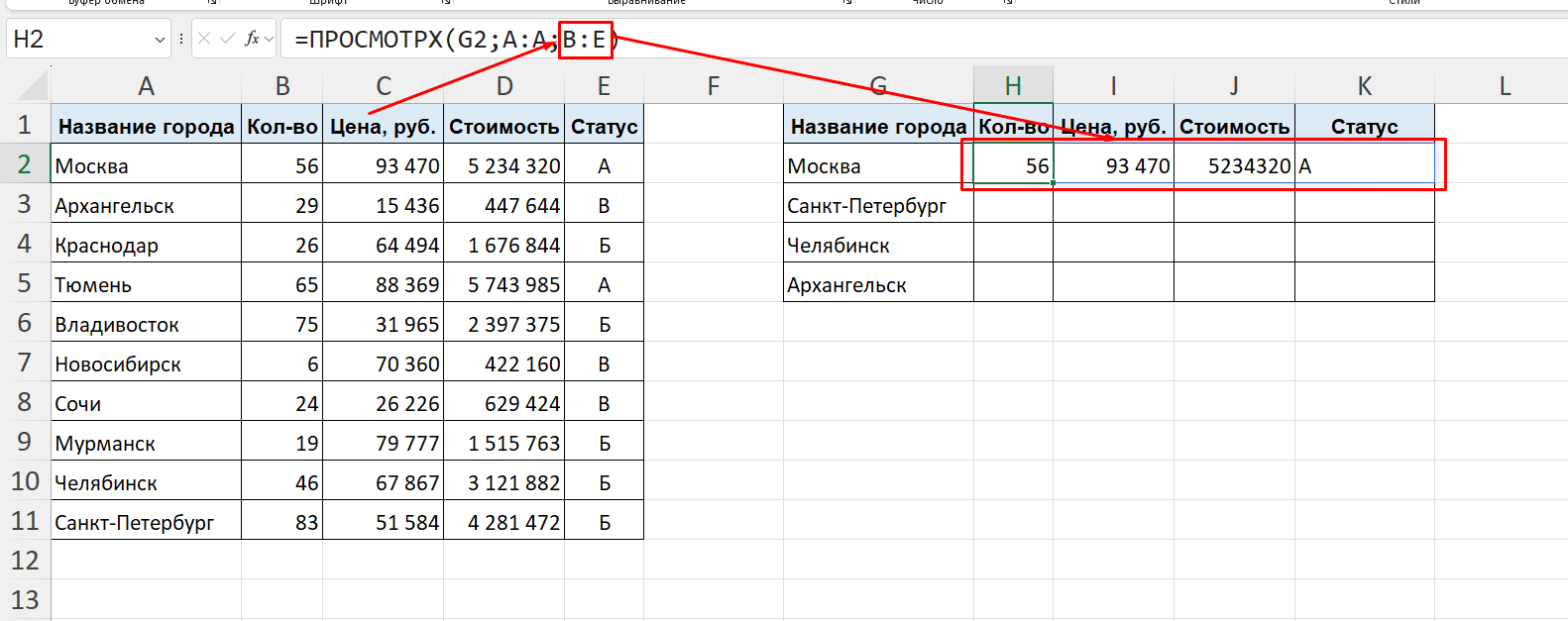Click cell 'Санкт-Петербург' in column A
This screenshot has width=1568, height=621.
point(146,521)
